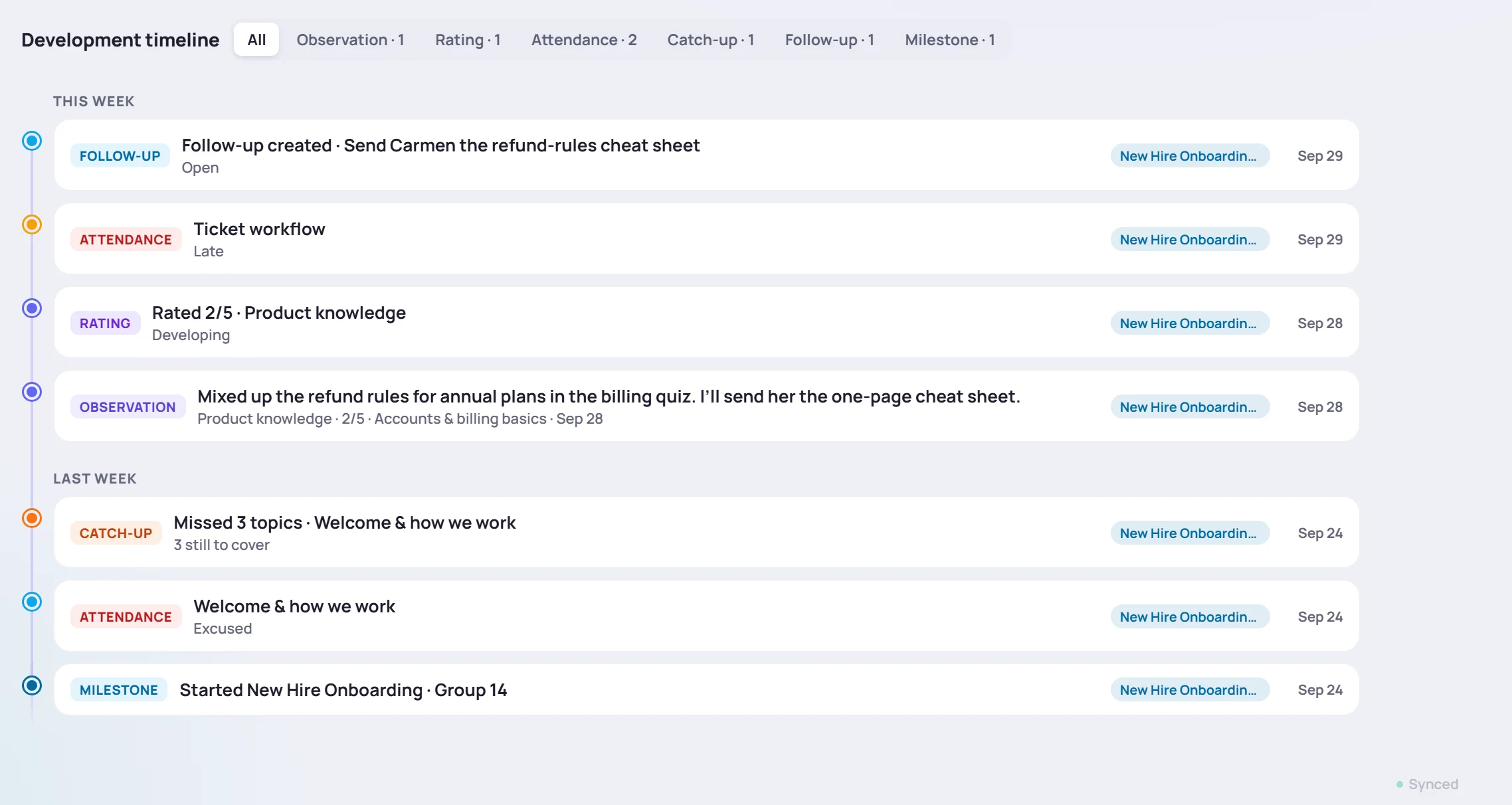Open New Hire Onboarding tag on Observation row
This screenshot has height=805, width=1512.
pyautogui.click(x=1190, y=407)
